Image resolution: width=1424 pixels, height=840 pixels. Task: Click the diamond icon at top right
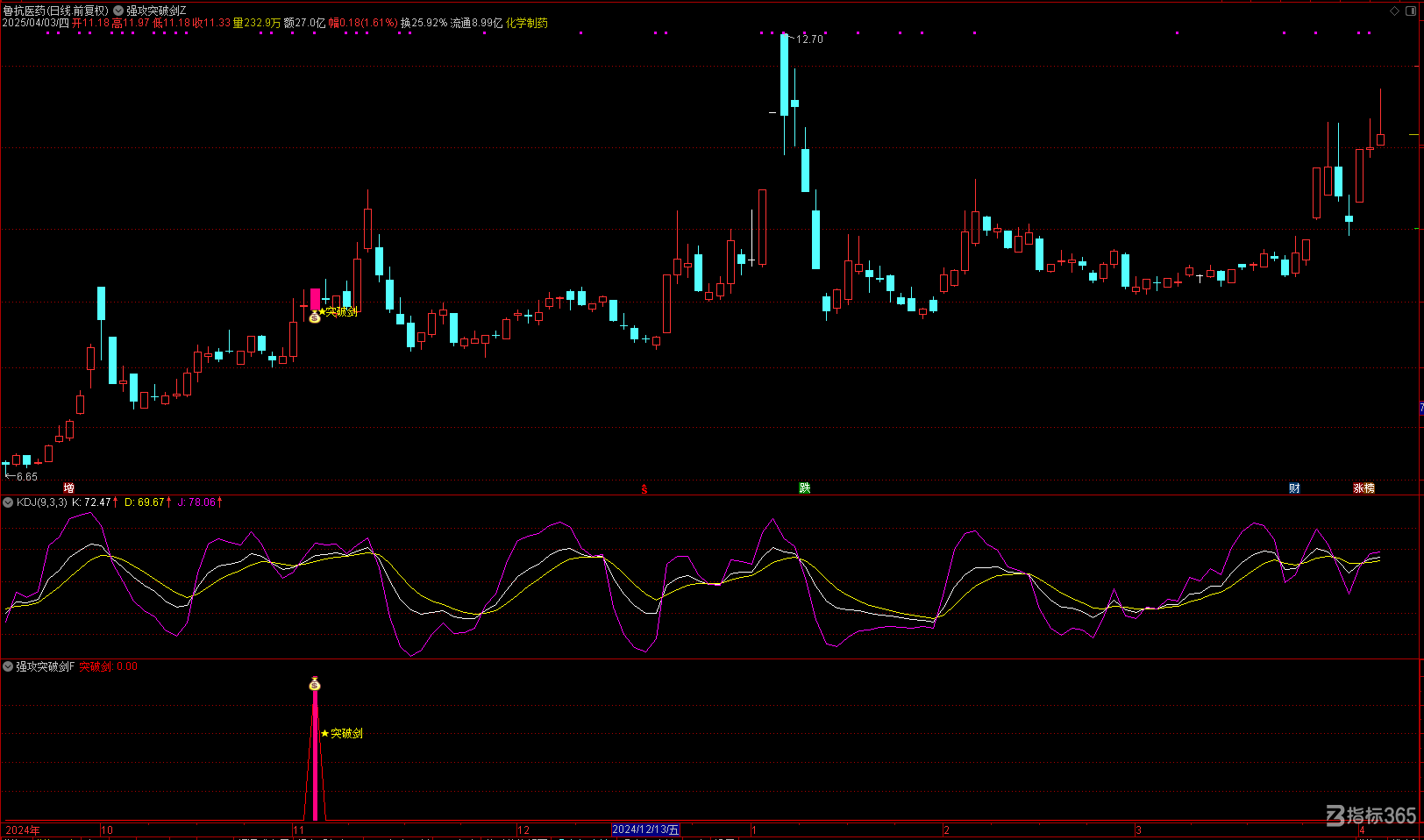1395,11
